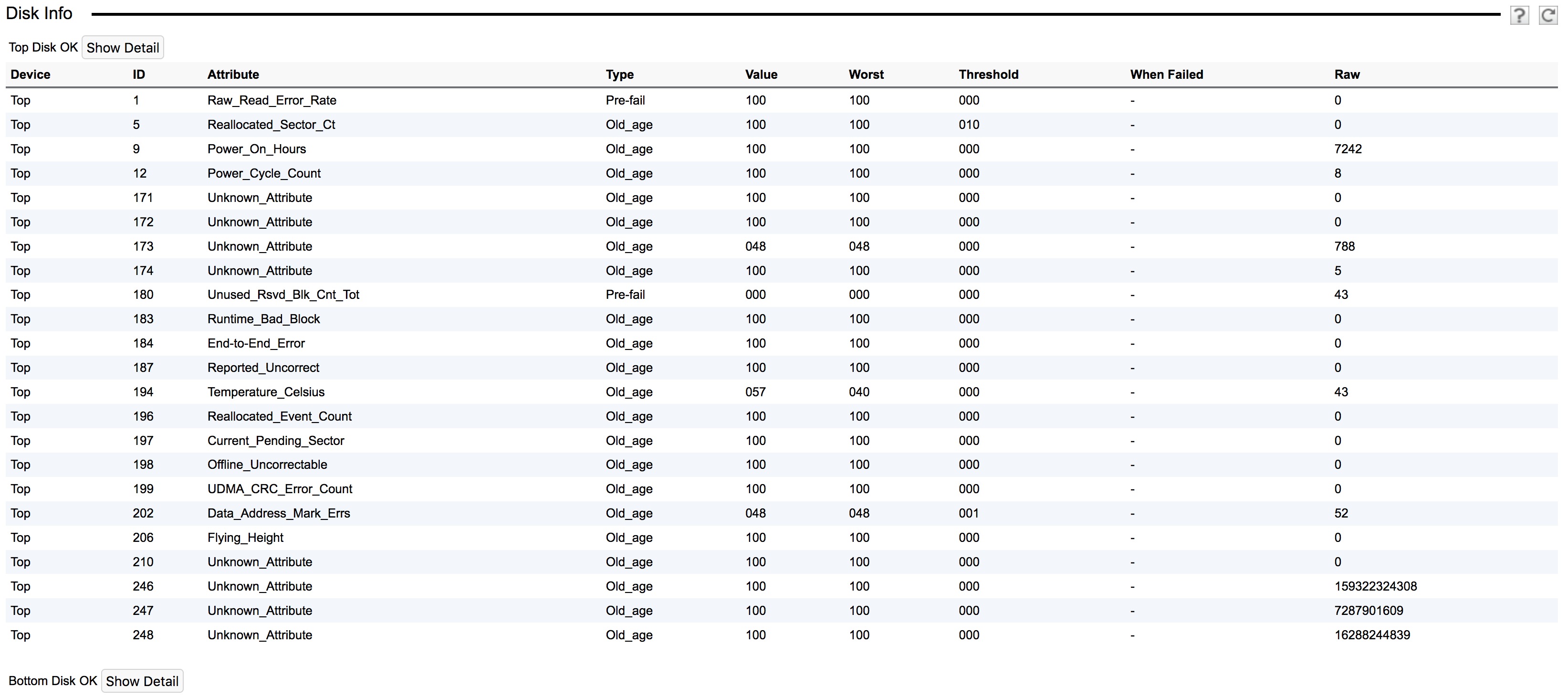Open the help question mark icon
Screen dimensions: 1568x698
pos(1519,15)
